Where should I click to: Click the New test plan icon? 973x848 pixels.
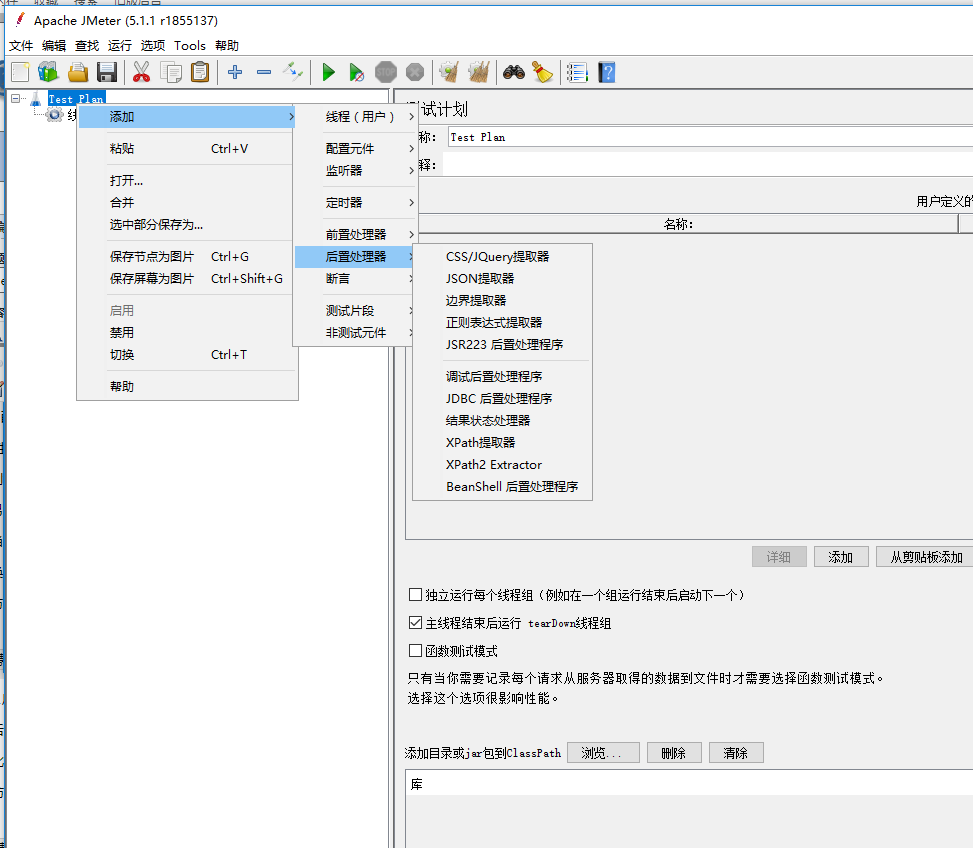tap(20, 73)
